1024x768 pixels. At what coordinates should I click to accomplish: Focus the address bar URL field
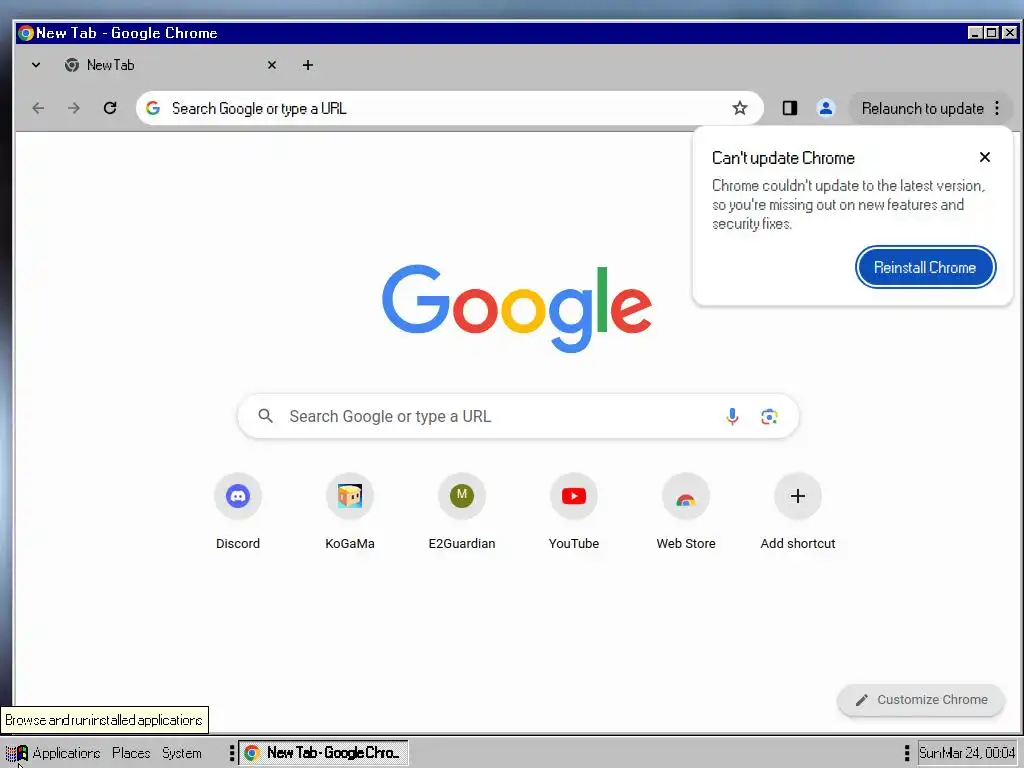[x=449, y=108]
